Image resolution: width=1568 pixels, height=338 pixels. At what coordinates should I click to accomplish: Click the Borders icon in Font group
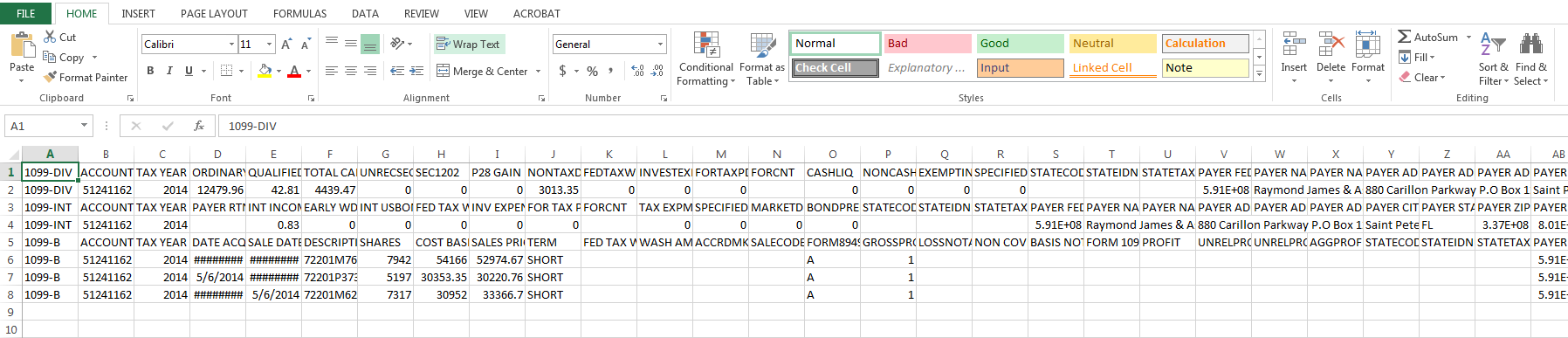(227, 71)
